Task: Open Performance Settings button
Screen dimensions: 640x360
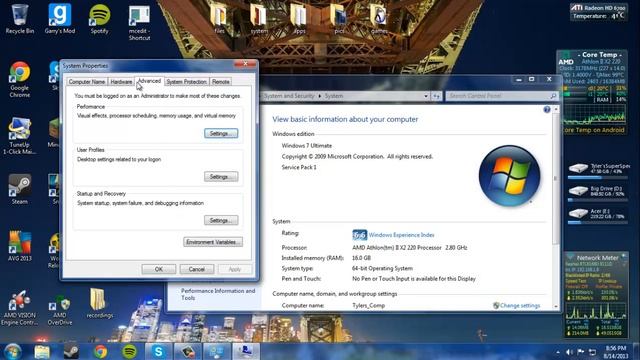Action: (221, 133)
